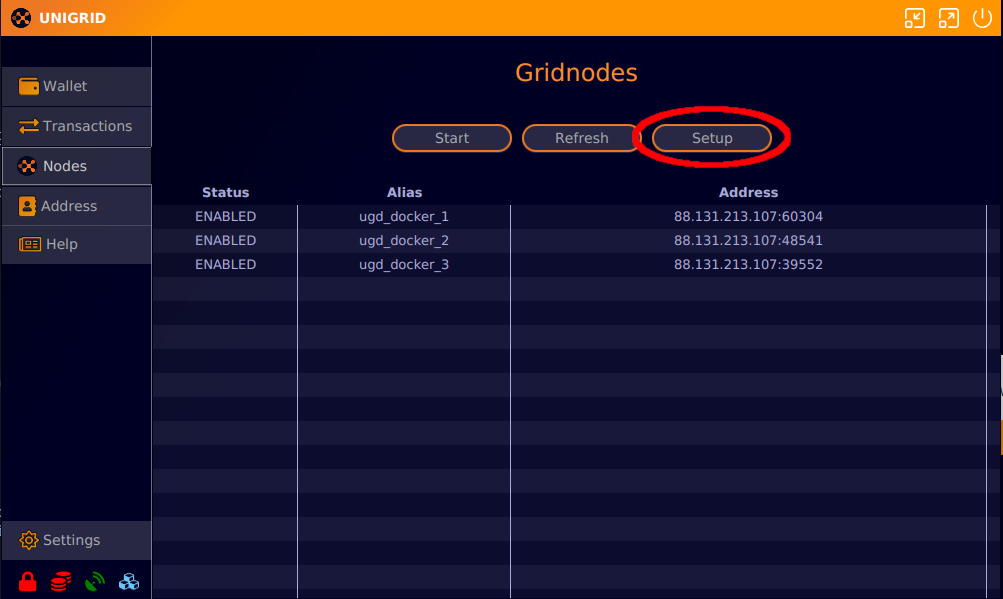Click the Wallet icon in sidebar
Viewport: 1003px width, 599px height.
(x=29, y=86)
